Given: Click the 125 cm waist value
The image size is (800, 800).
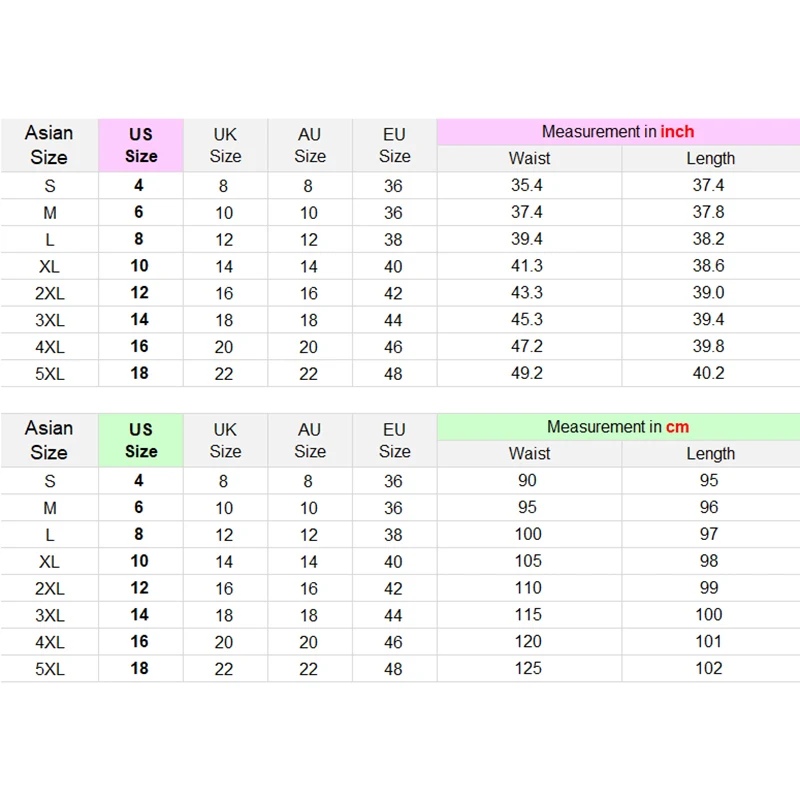Looking at the screenshot, I should point(528,668).
